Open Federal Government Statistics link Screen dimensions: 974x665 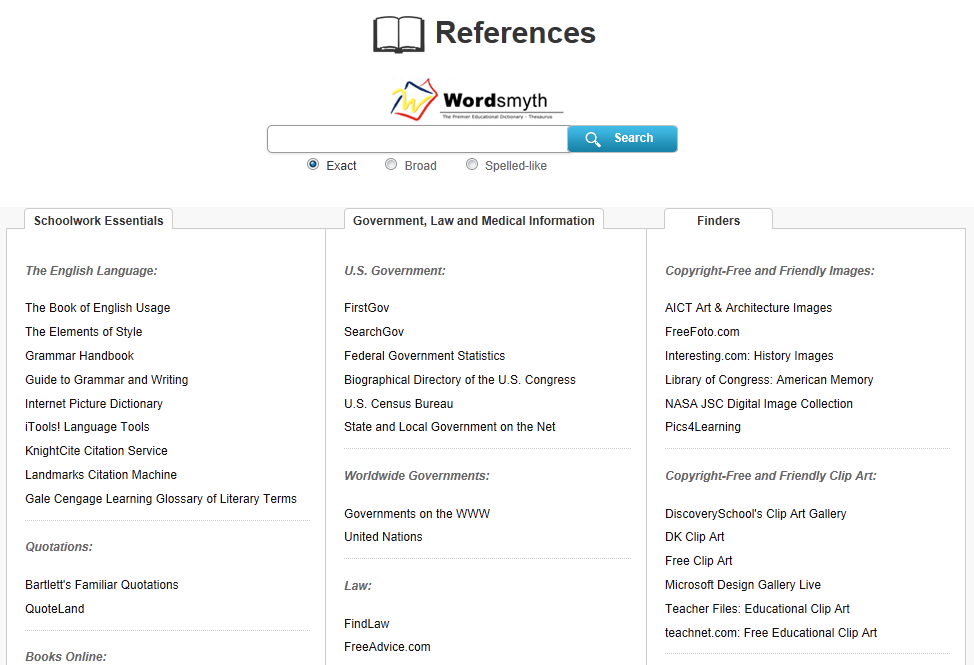coord(425,356)
